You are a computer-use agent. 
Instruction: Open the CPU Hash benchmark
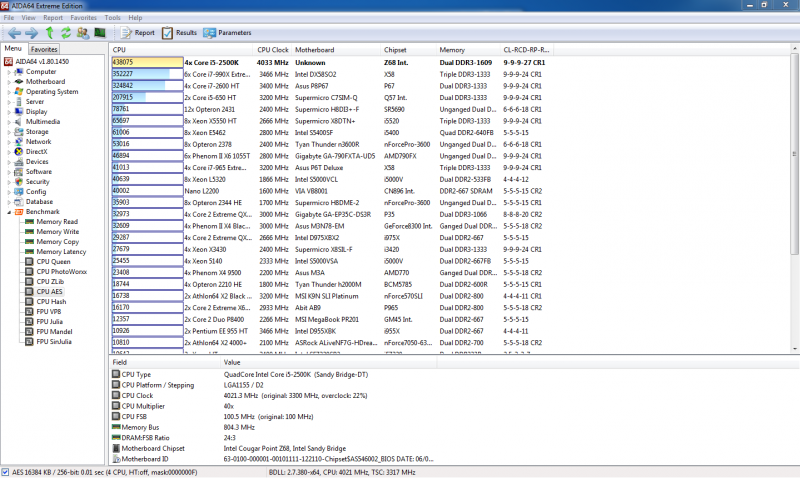coord(51,301)
